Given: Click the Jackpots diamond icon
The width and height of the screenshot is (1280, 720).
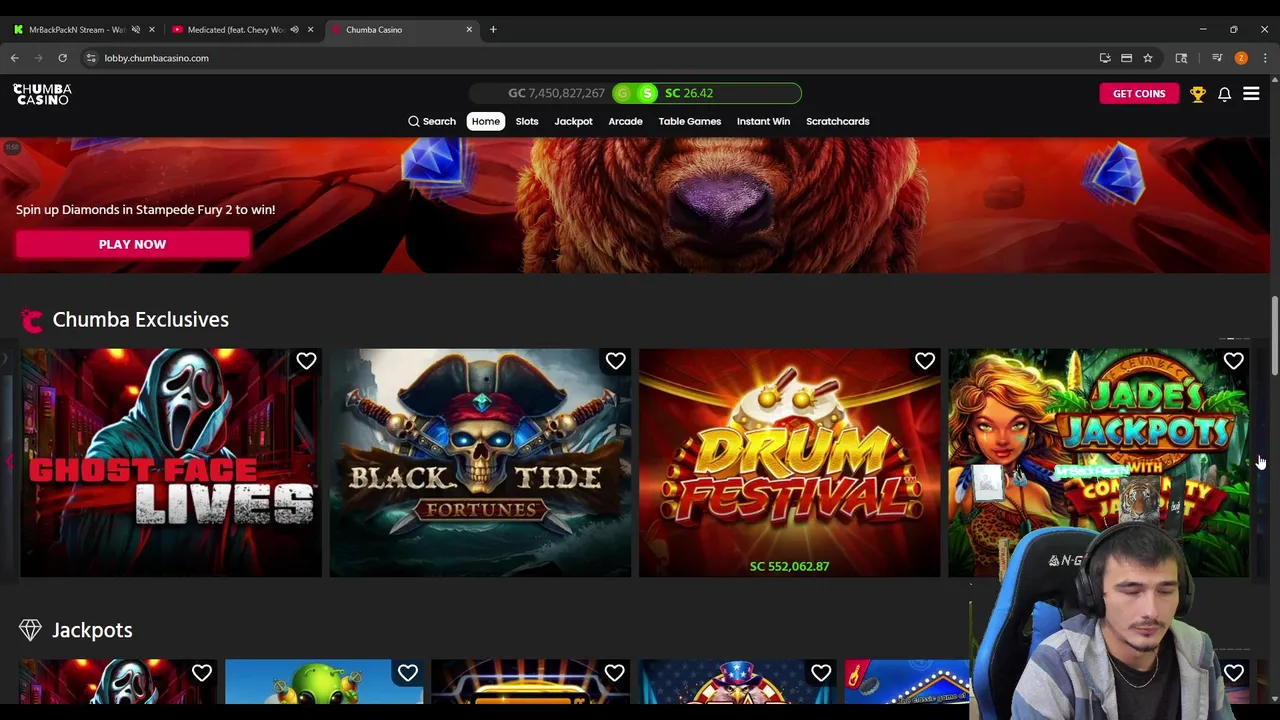Looking at the screenshot, I should click(30, 630).
